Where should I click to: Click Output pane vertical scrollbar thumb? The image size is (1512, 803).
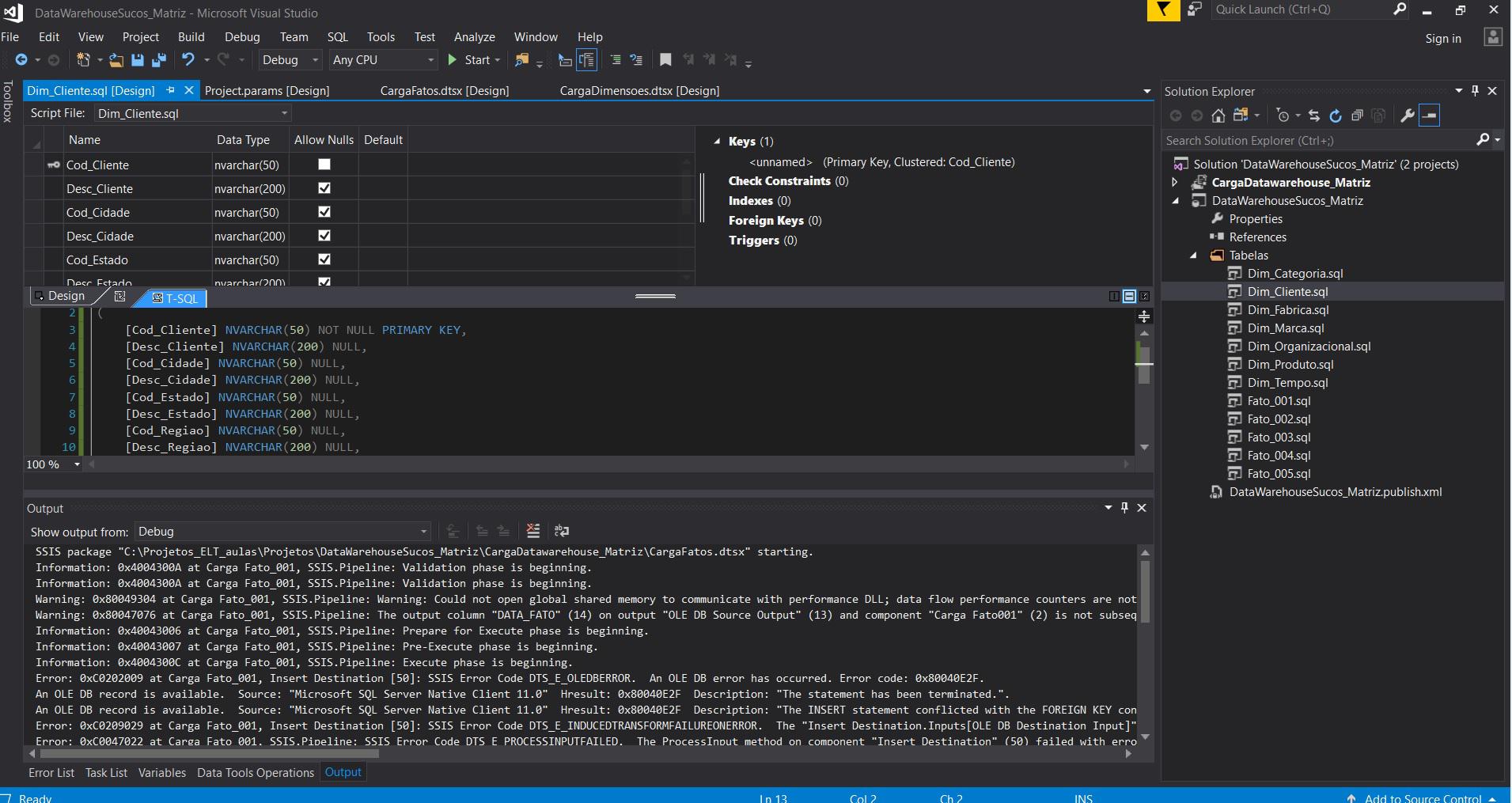(x=1145, y=590)
